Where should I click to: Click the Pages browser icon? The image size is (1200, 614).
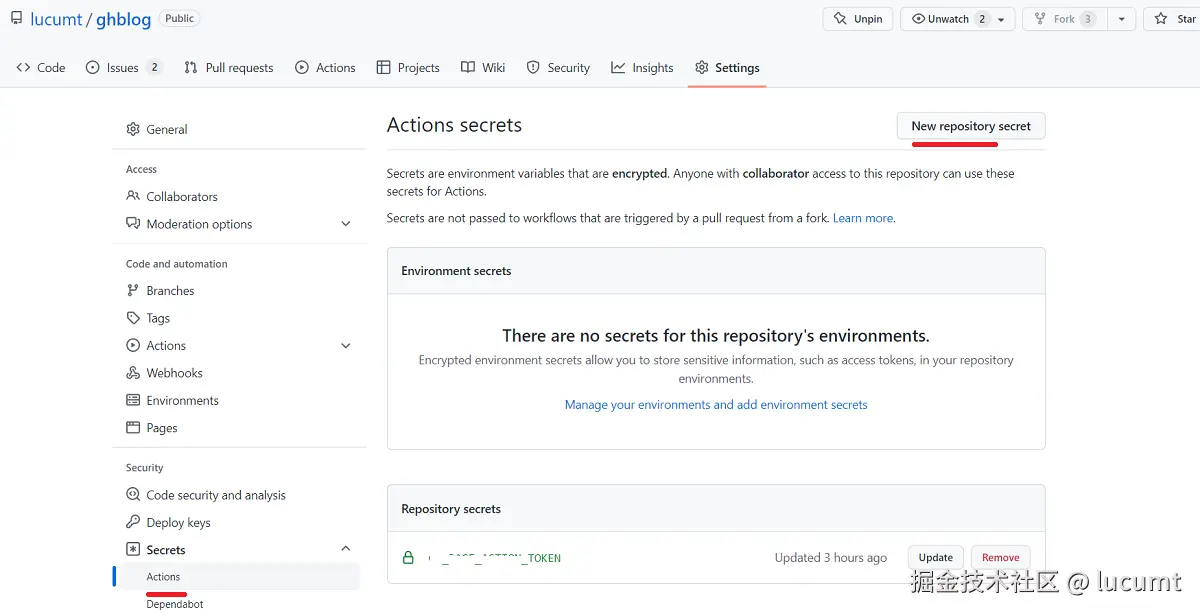[x=133, y=428]
